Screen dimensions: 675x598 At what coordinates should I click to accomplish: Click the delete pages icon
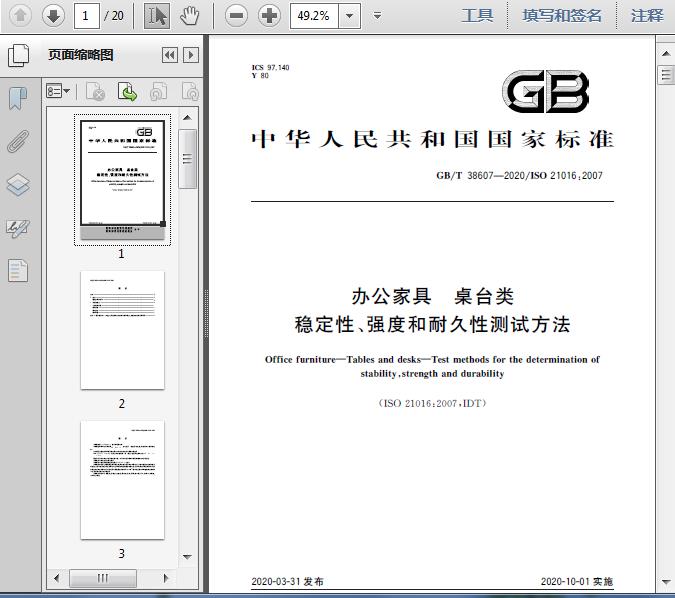coord(96,91)
